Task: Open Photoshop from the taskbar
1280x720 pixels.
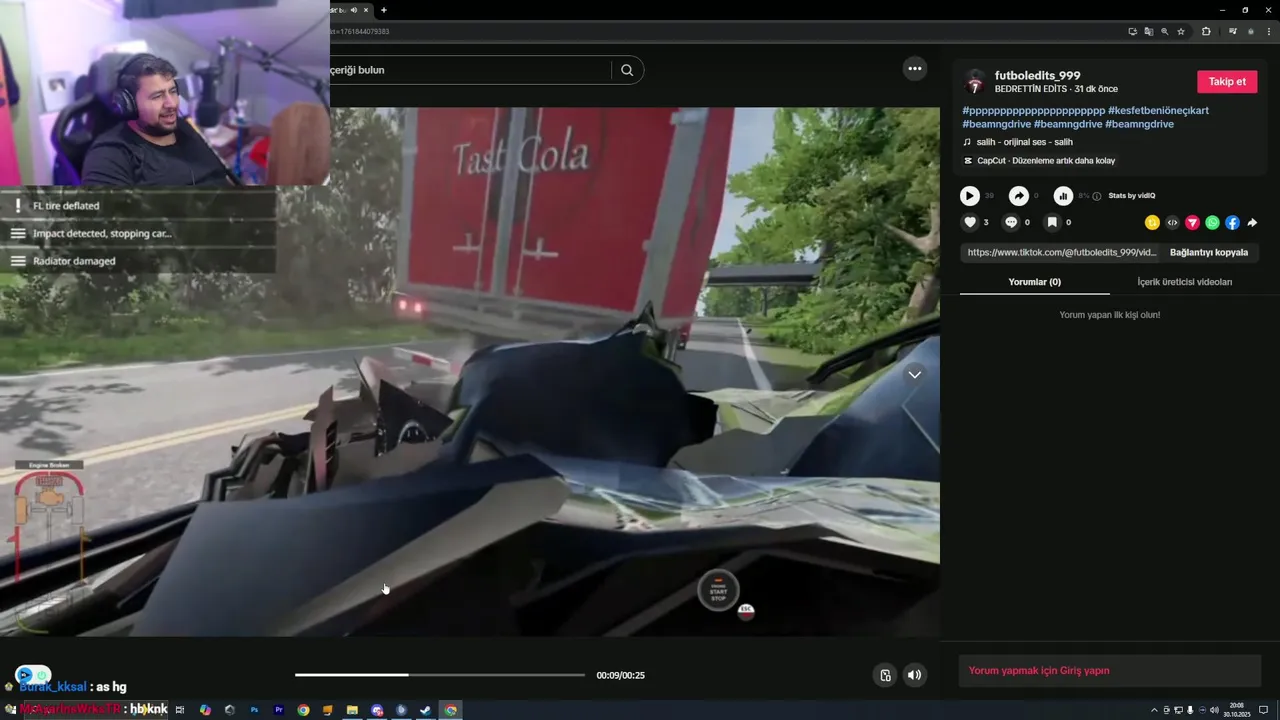Action: click(x=254, y=710)
